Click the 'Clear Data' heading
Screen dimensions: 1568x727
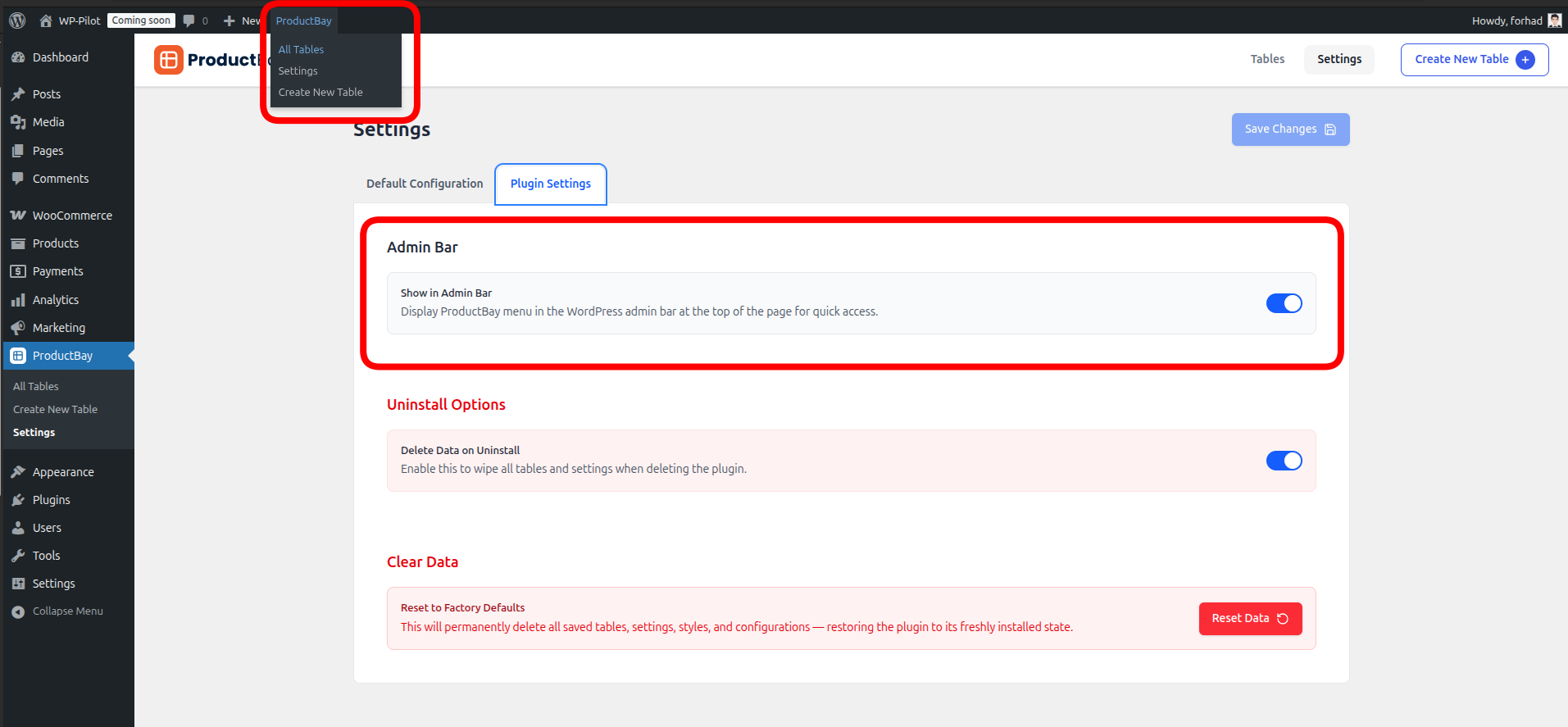(x=422, y=562)
